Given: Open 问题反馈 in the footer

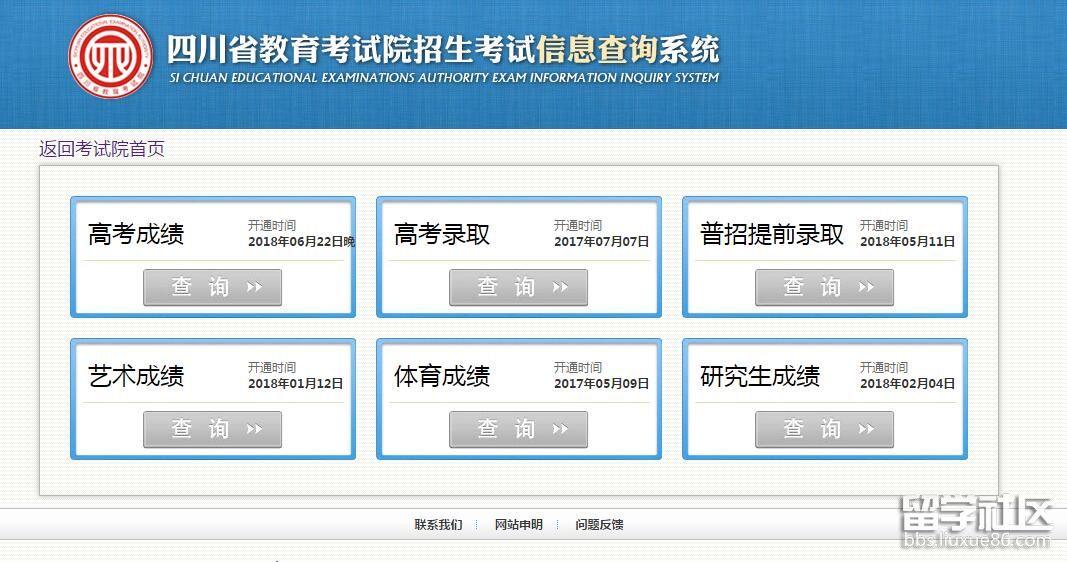Looking at the screenshot, I should [599, 525].
